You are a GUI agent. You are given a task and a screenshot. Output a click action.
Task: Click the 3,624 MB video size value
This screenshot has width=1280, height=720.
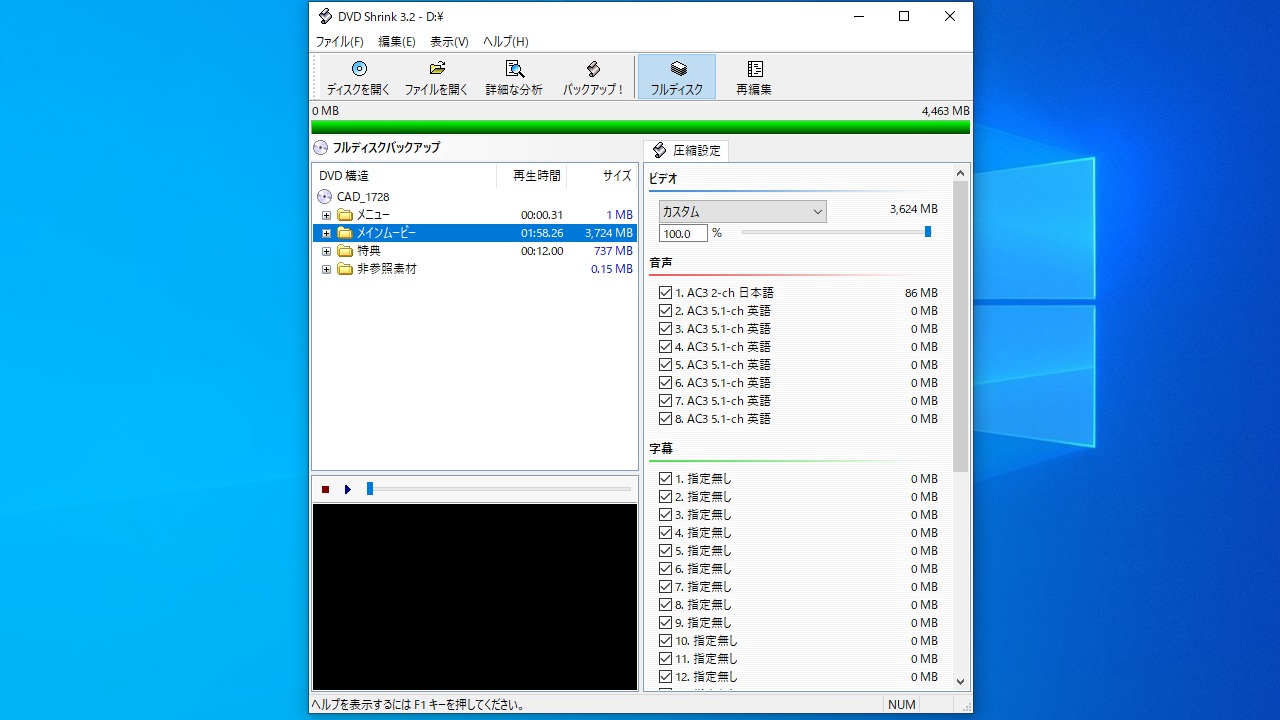click(x=914, y=209)
